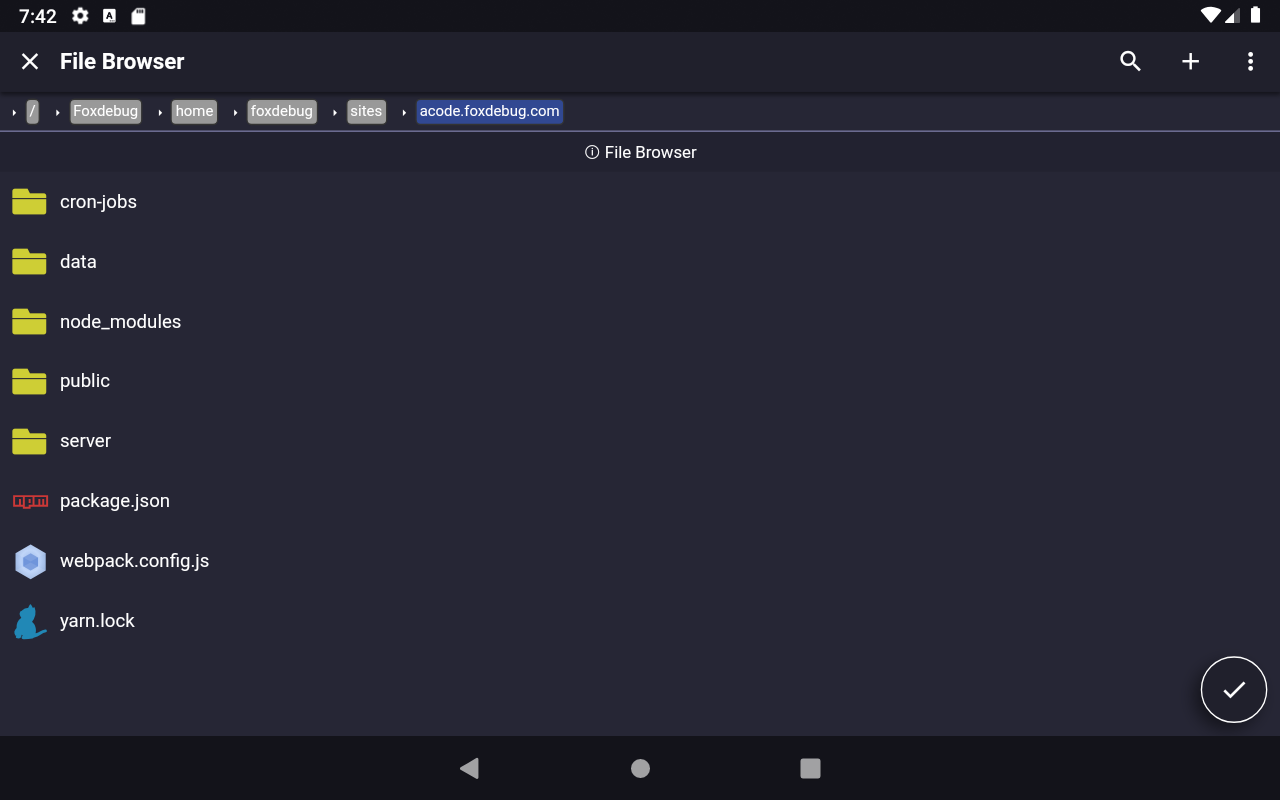Click the folder icon beside cron-jobs
The width and height of the screenshot is (1280, 800).
pos(28,201)
